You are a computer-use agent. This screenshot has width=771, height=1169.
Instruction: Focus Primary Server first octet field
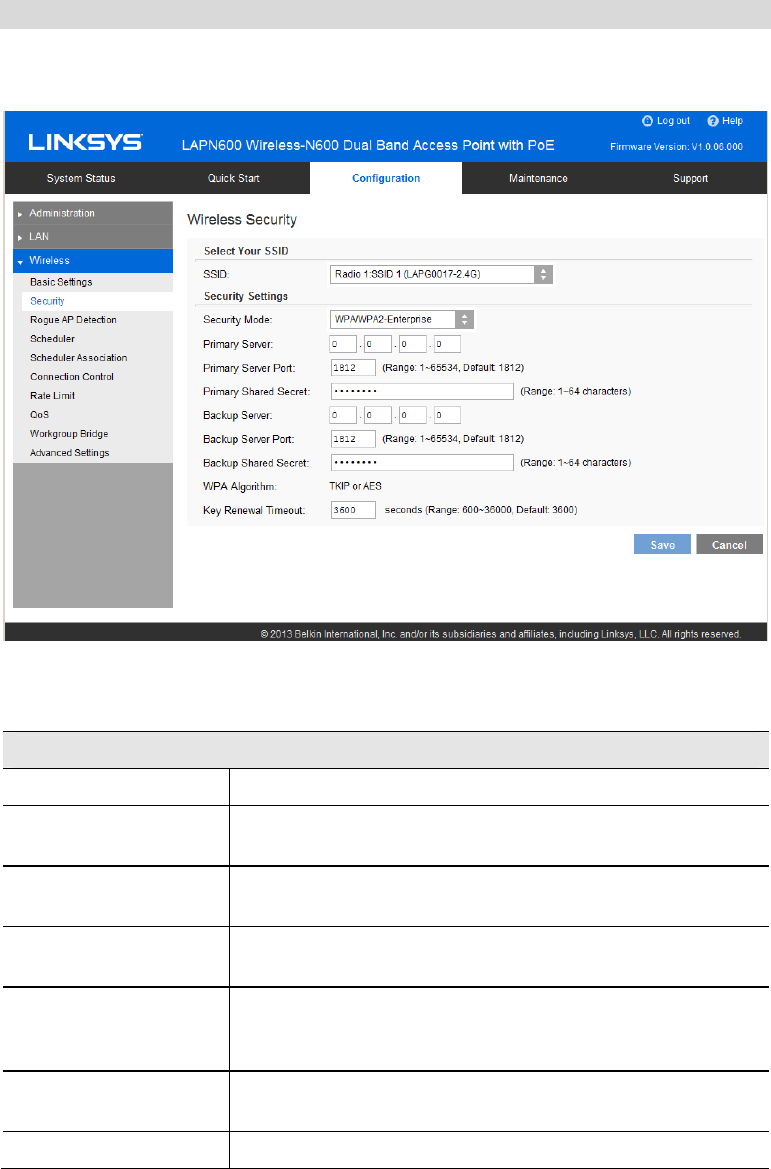(343, 344)
